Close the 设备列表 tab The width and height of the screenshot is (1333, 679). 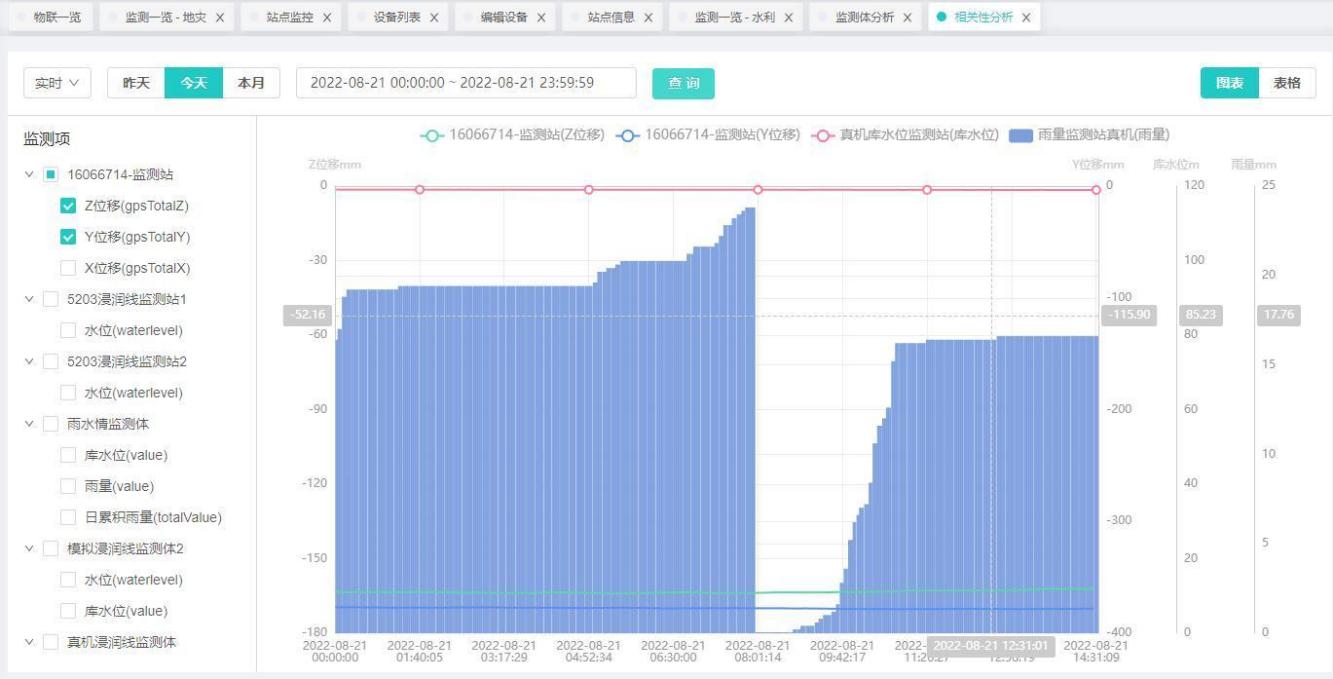pyautogui.click(x=434, y=18)
